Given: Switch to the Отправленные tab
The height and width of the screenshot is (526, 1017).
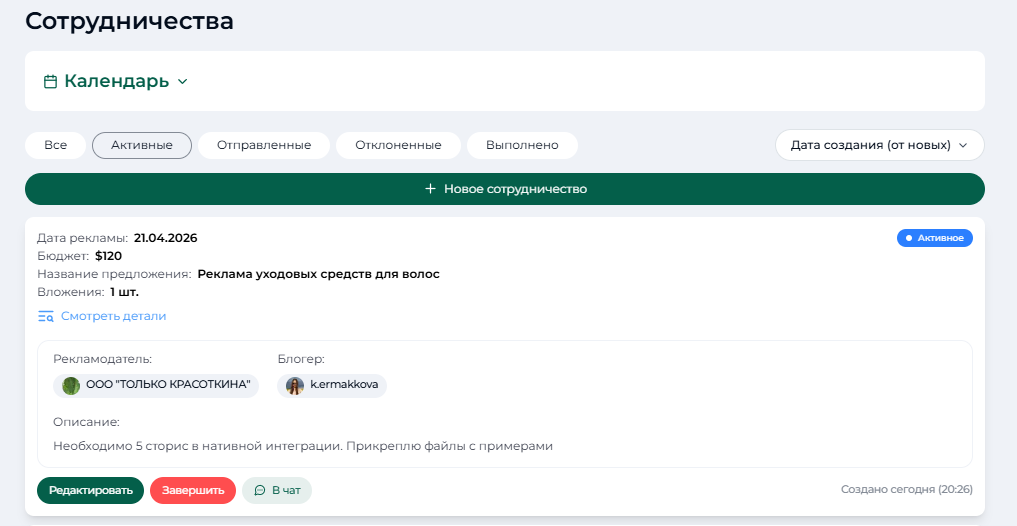Looking at the screenshot, I should 264,145.
